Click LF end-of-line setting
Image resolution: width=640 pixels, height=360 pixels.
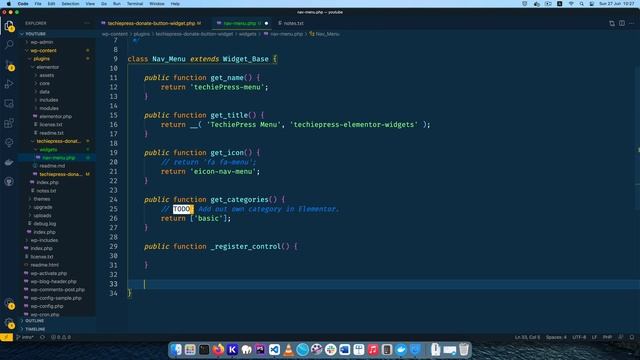pos(594,337)
